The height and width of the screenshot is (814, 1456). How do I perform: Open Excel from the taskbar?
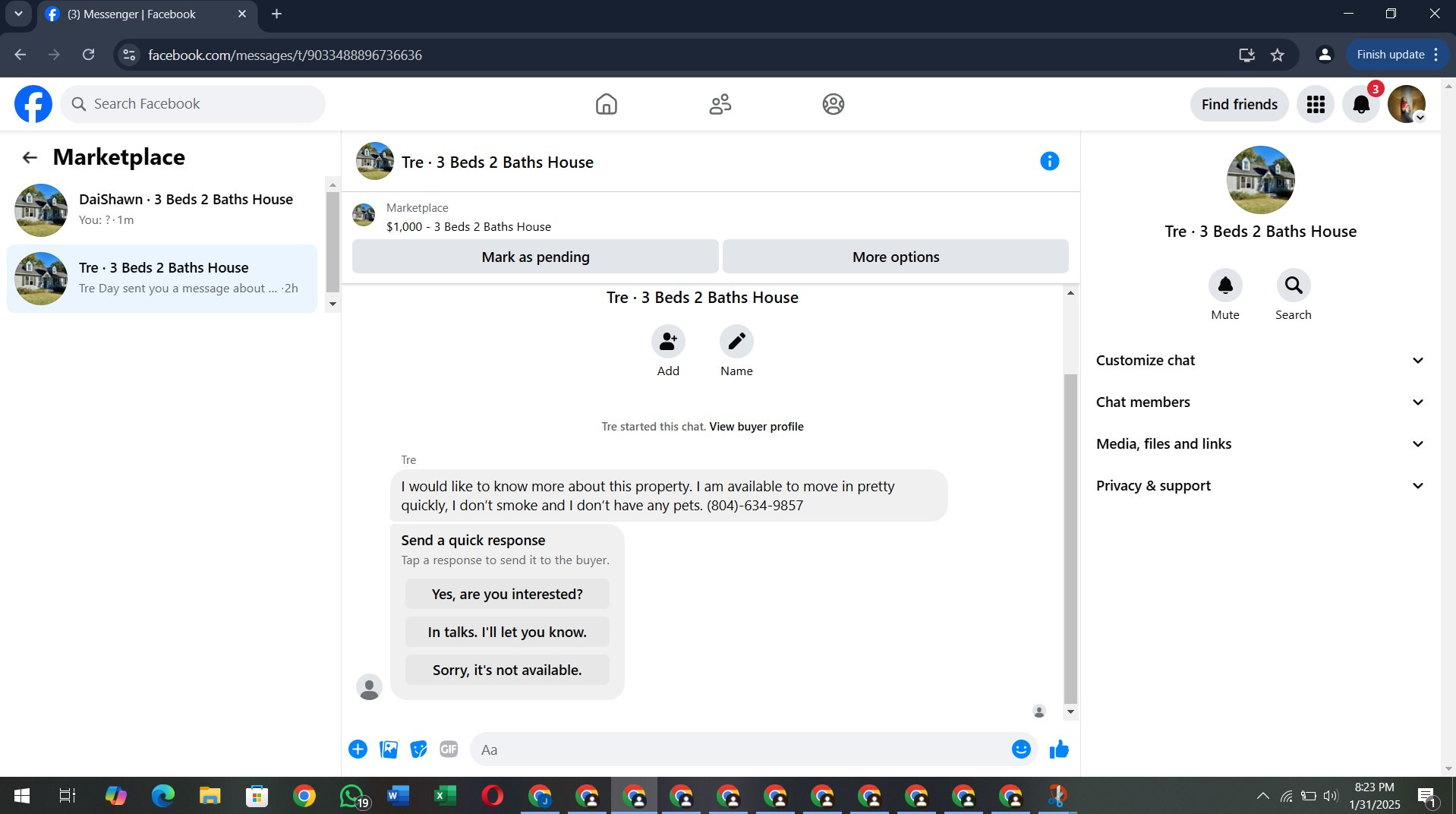coord(445,795)
